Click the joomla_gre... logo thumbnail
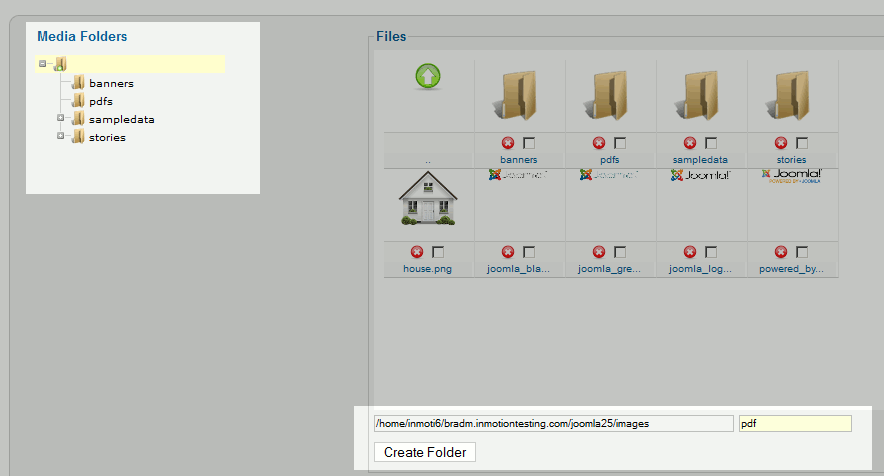The width and height of the screenshot is (884, 476). (609, 175)
